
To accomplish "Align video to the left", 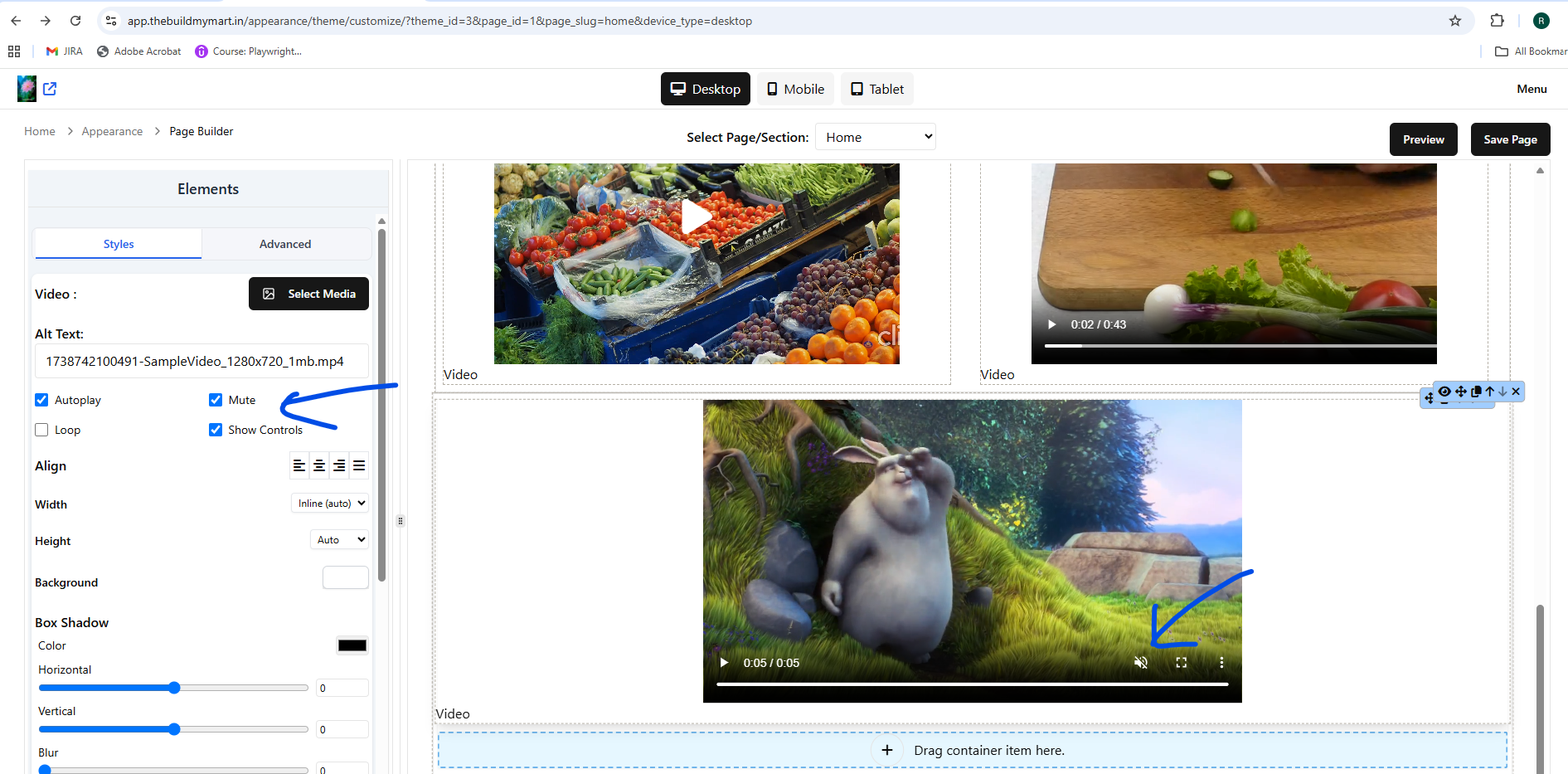I will point(299,465).
